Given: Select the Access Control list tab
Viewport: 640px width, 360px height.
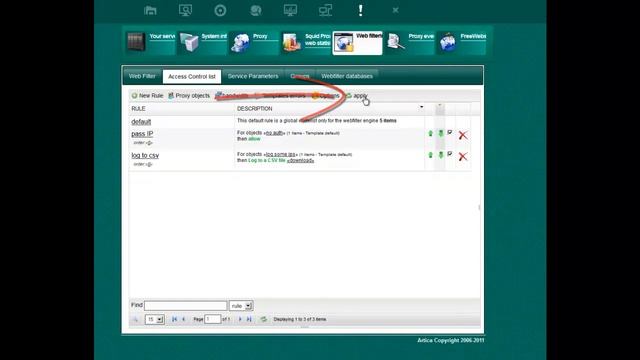Looking at the screenshot, I should pos(192,76).
